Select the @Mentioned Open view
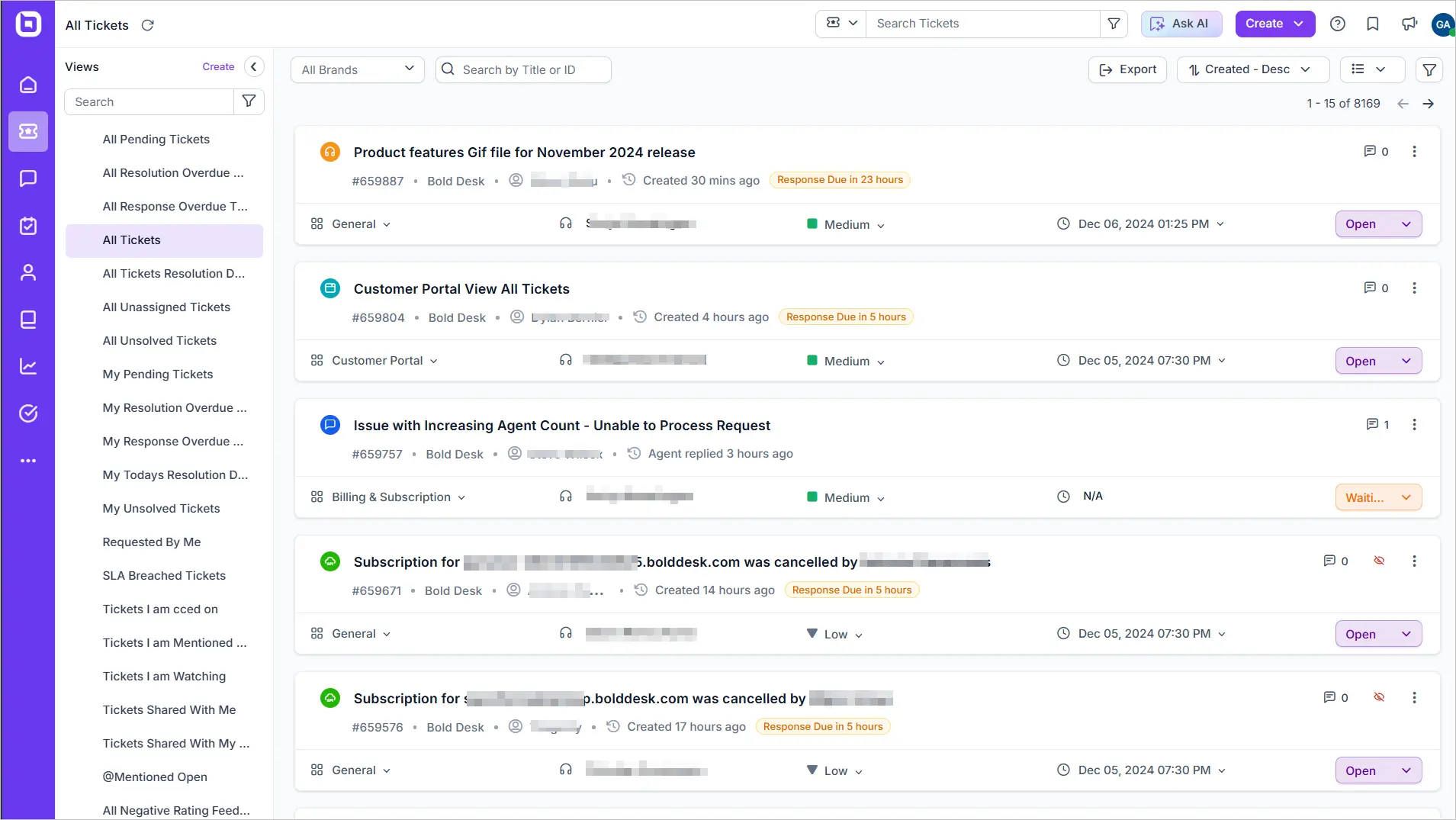The height and width of the screenshot is (820, 1456). pos(155,777)
